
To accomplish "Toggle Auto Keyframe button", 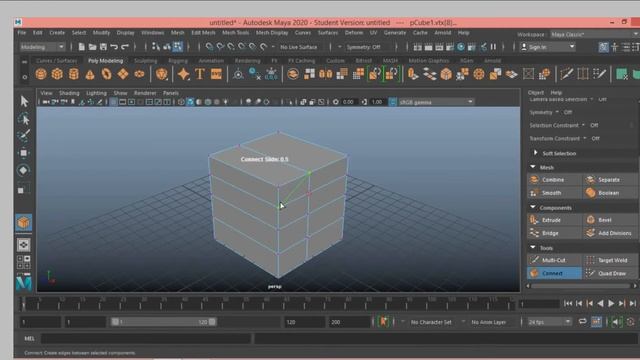I will (631, 322).
